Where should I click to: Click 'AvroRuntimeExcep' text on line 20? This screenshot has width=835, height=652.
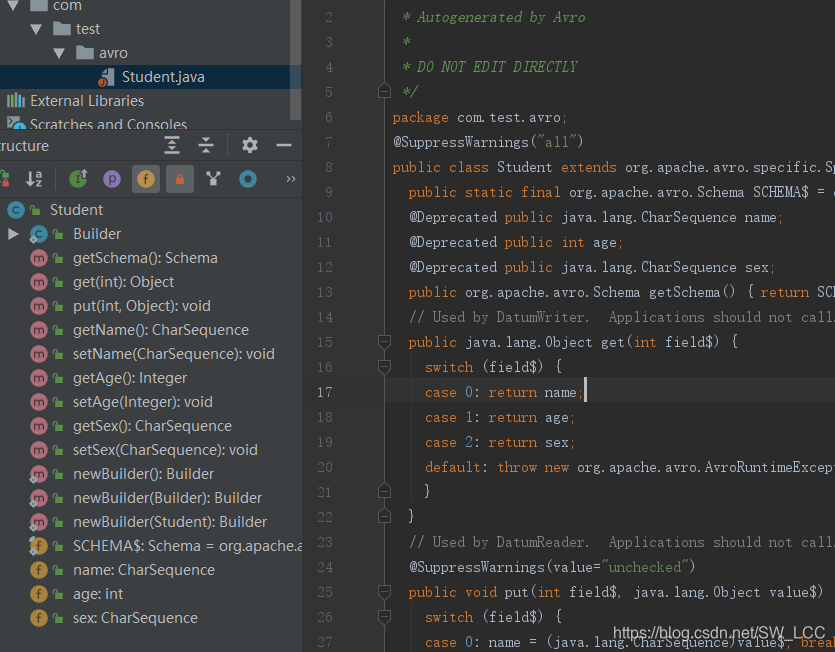point(769,467)
